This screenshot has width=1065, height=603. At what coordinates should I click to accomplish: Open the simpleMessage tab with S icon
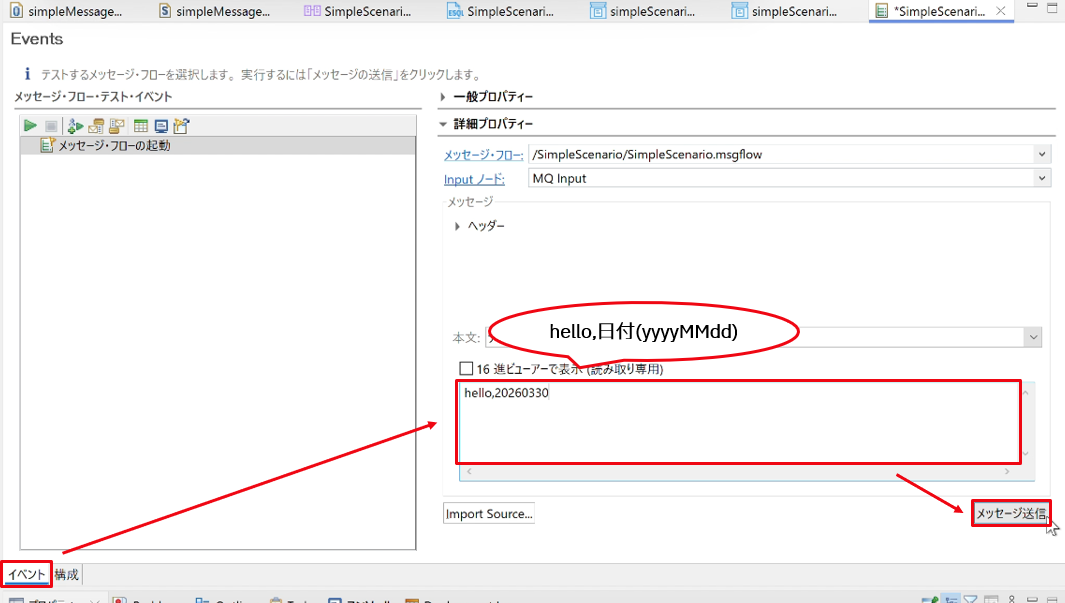215,11
